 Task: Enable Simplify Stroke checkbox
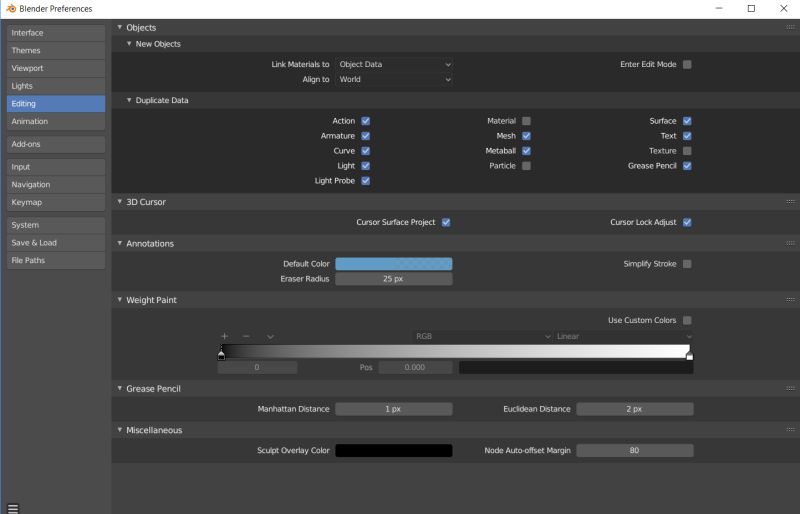[687, 264]
